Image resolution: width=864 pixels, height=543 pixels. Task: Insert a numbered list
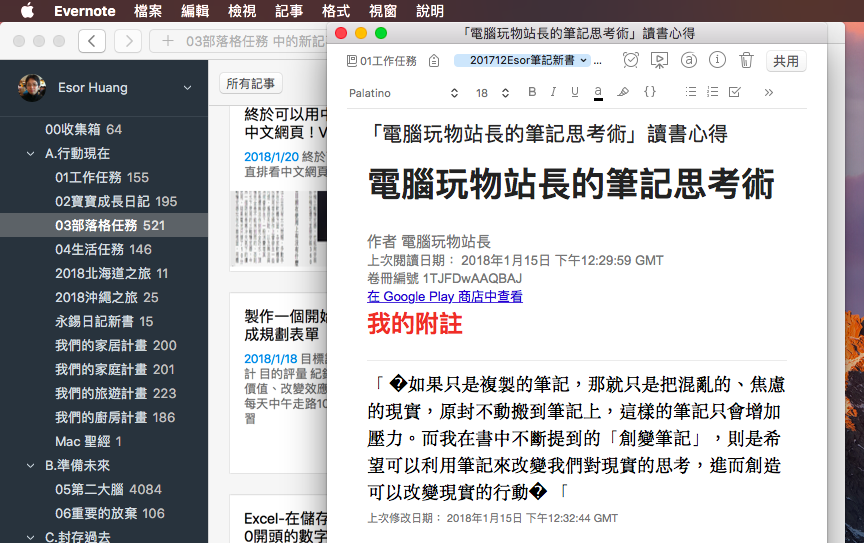coord(712,92)
